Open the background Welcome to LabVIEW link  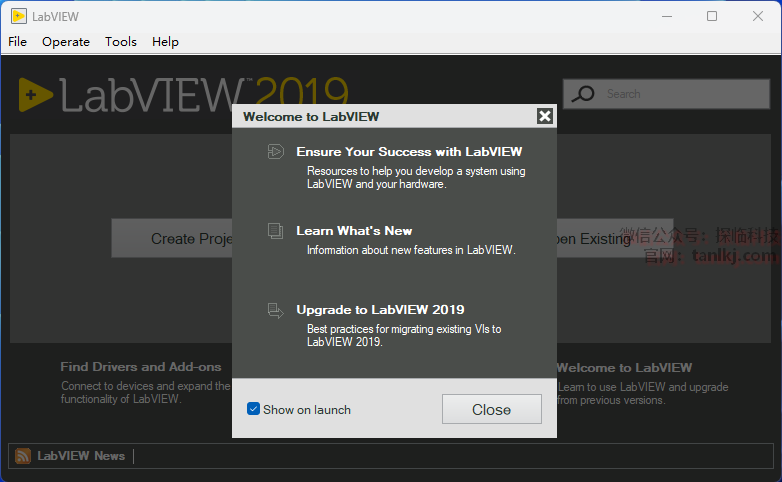[x=624, y=368]
